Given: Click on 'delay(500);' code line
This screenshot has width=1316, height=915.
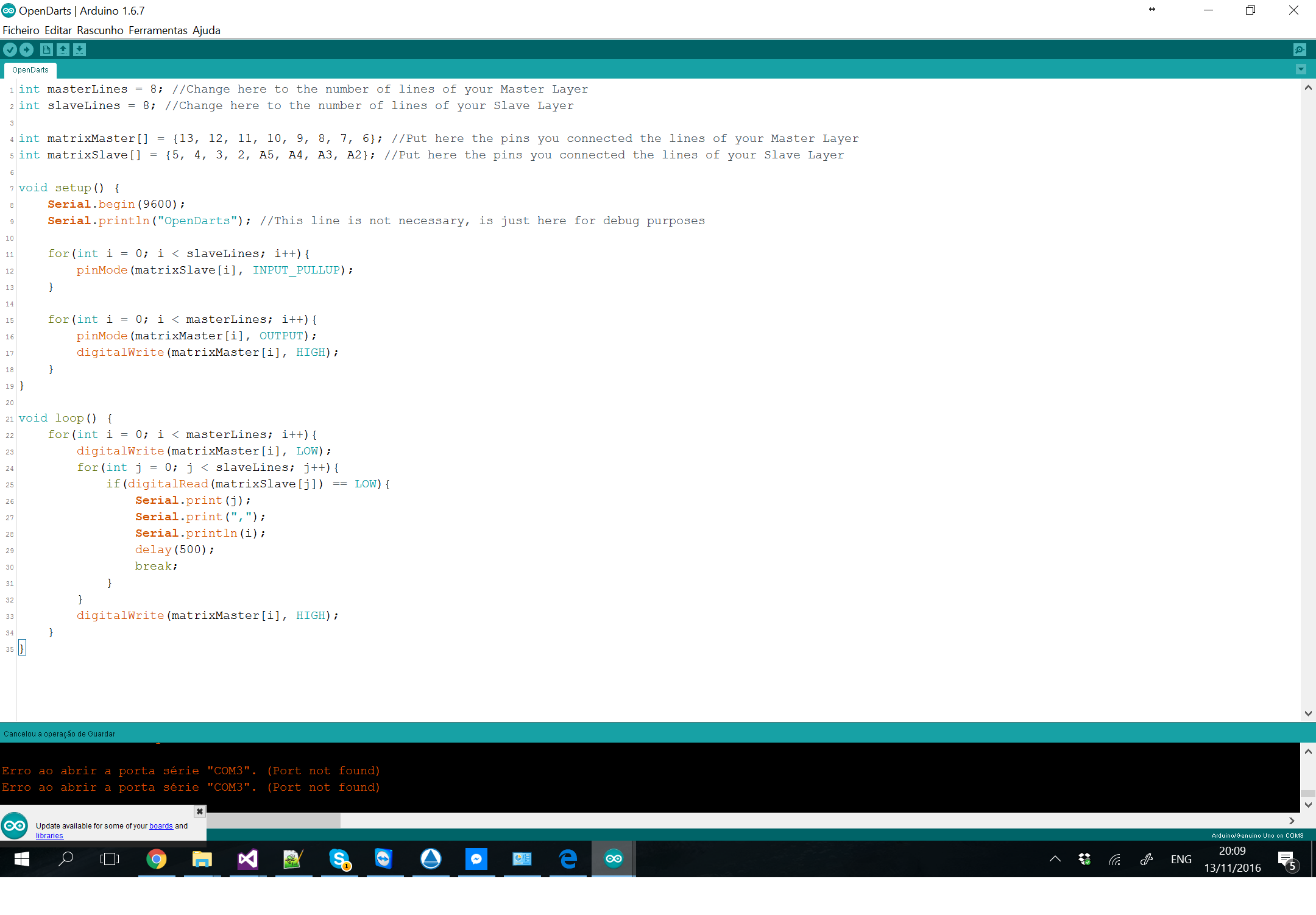Looking at the screenshot, I should pos(175,549).
